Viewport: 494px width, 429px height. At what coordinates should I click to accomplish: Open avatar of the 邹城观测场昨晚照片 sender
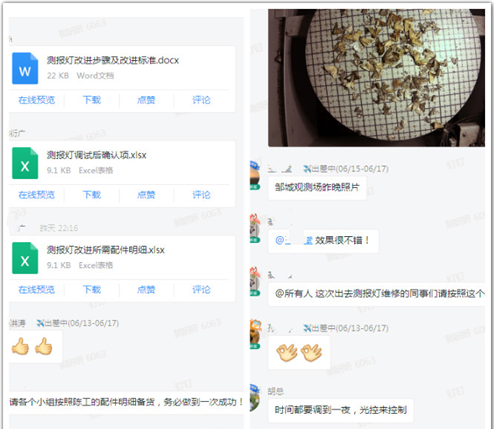click(255, 175)
